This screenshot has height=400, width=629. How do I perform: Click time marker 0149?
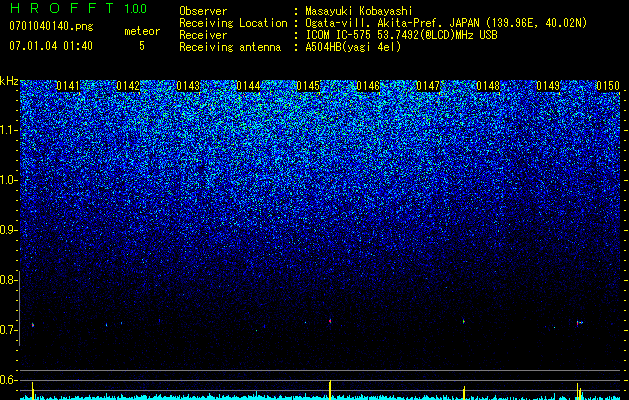click(548, 86)
